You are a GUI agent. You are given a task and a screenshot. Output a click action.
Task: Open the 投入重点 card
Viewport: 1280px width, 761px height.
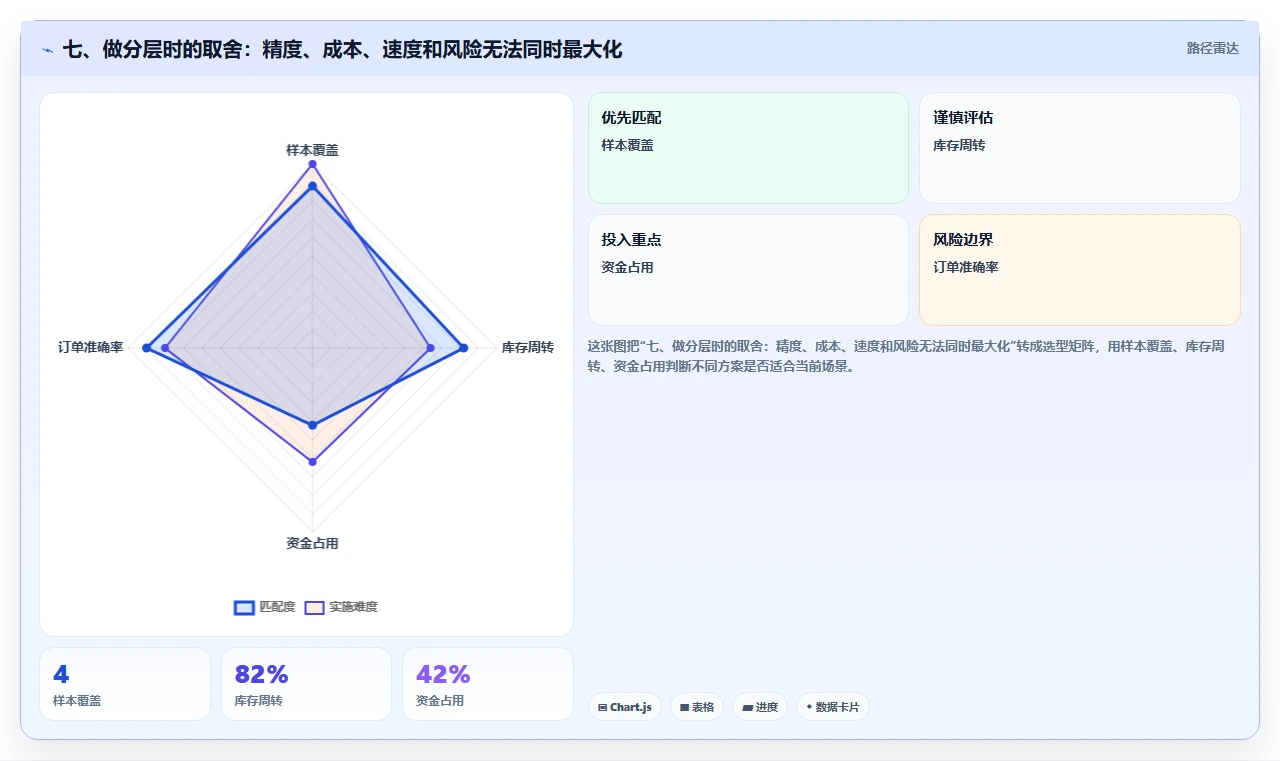tap(748, 270)
